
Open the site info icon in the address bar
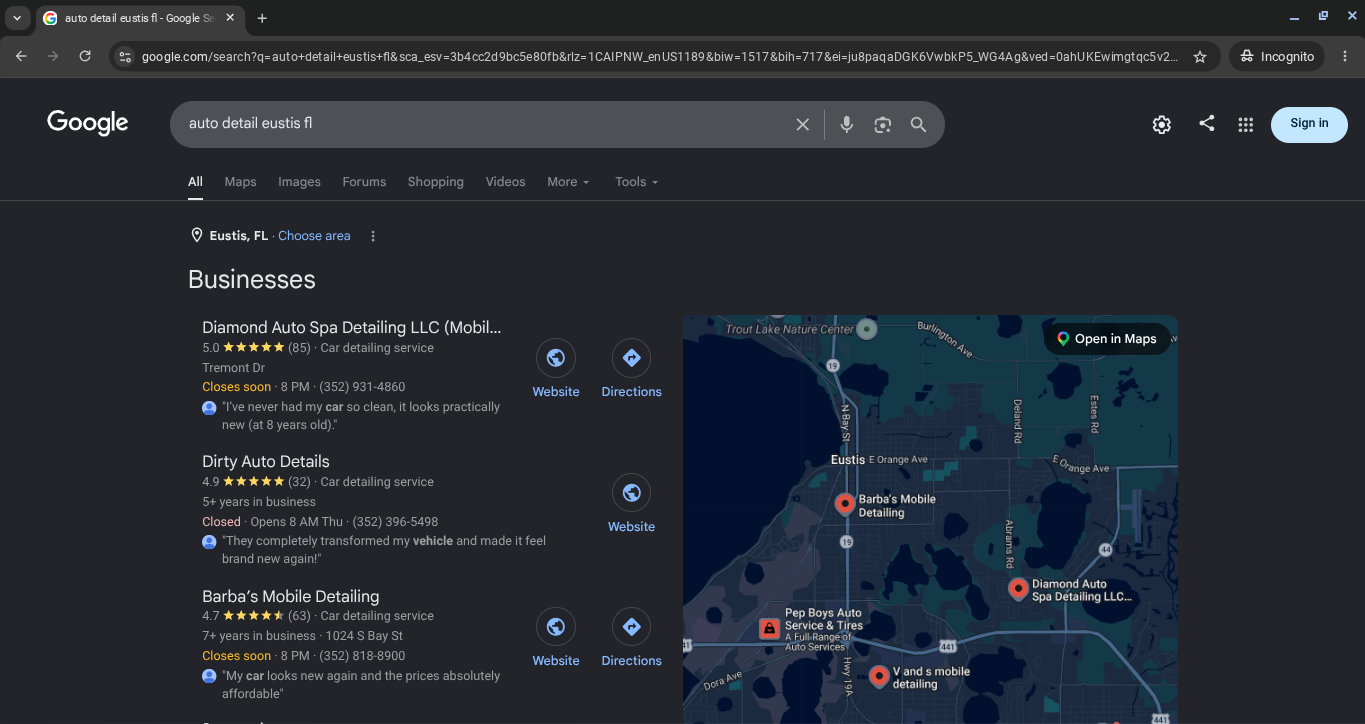[x=125, y=57]
